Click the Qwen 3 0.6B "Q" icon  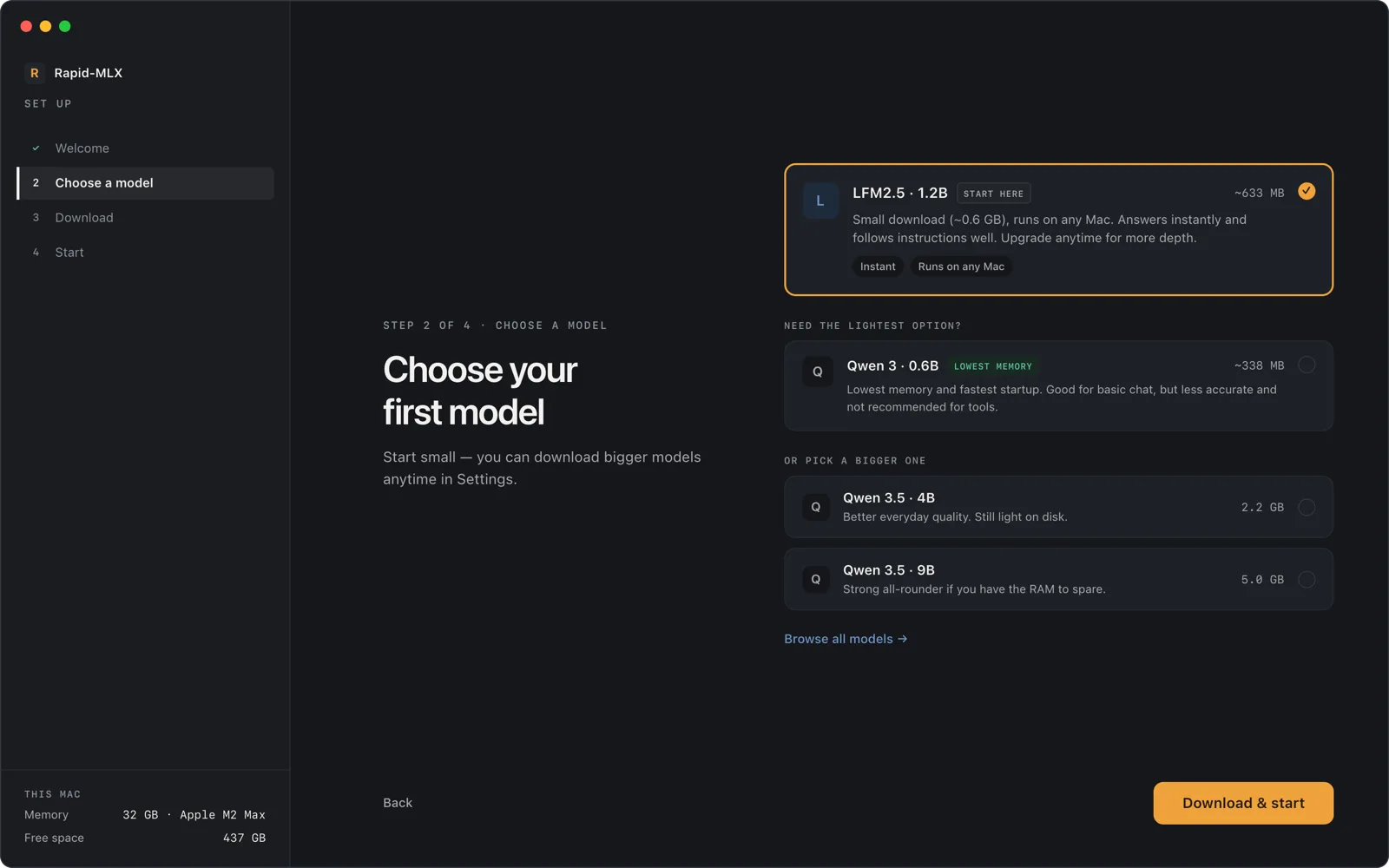pos(817,372)
